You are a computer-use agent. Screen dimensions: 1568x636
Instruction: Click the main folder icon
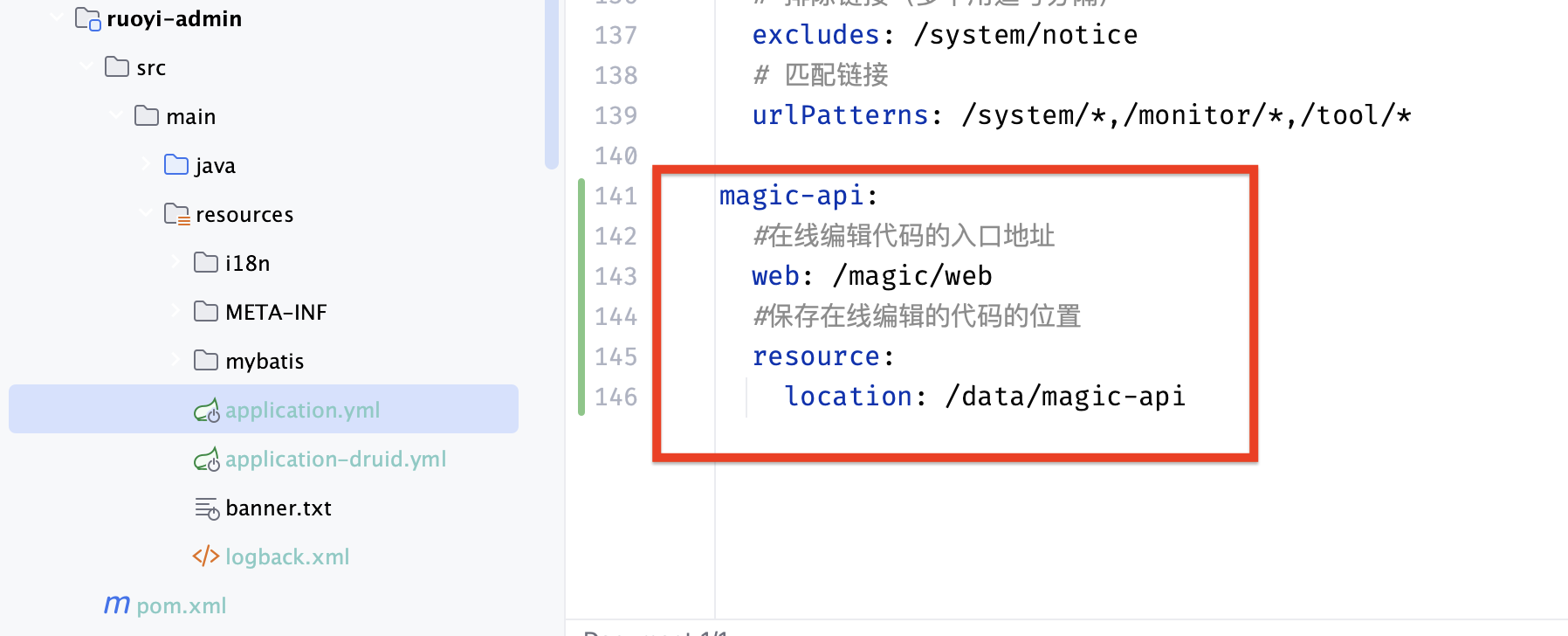[x=147, y=115]
